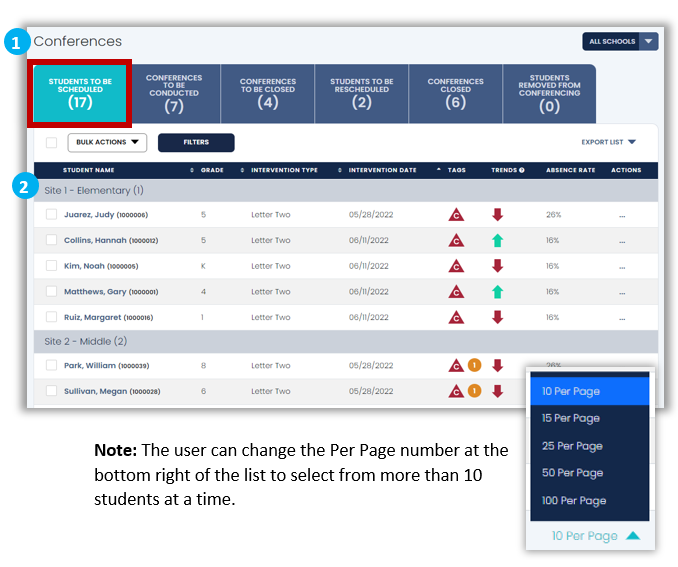Select Students To Be Scheduled tab

(x=80, y=94)
